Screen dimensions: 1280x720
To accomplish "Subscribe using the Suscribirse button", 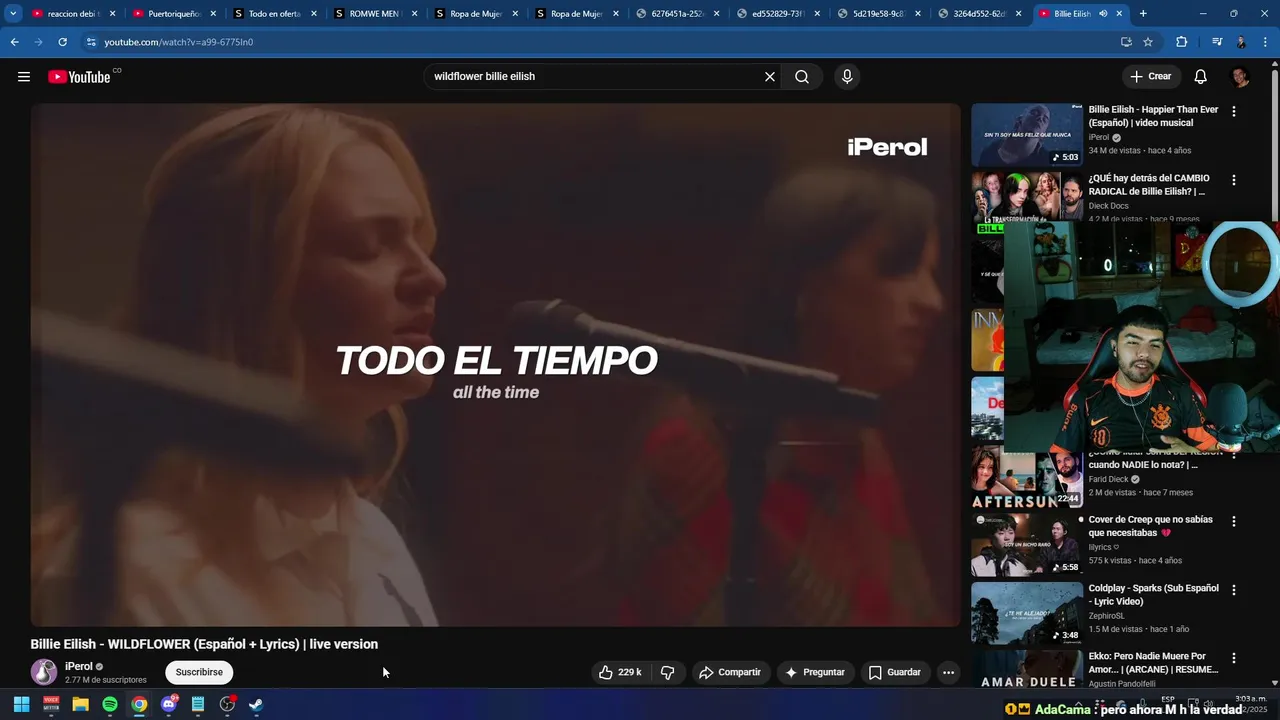I will [x=199, y=672].
